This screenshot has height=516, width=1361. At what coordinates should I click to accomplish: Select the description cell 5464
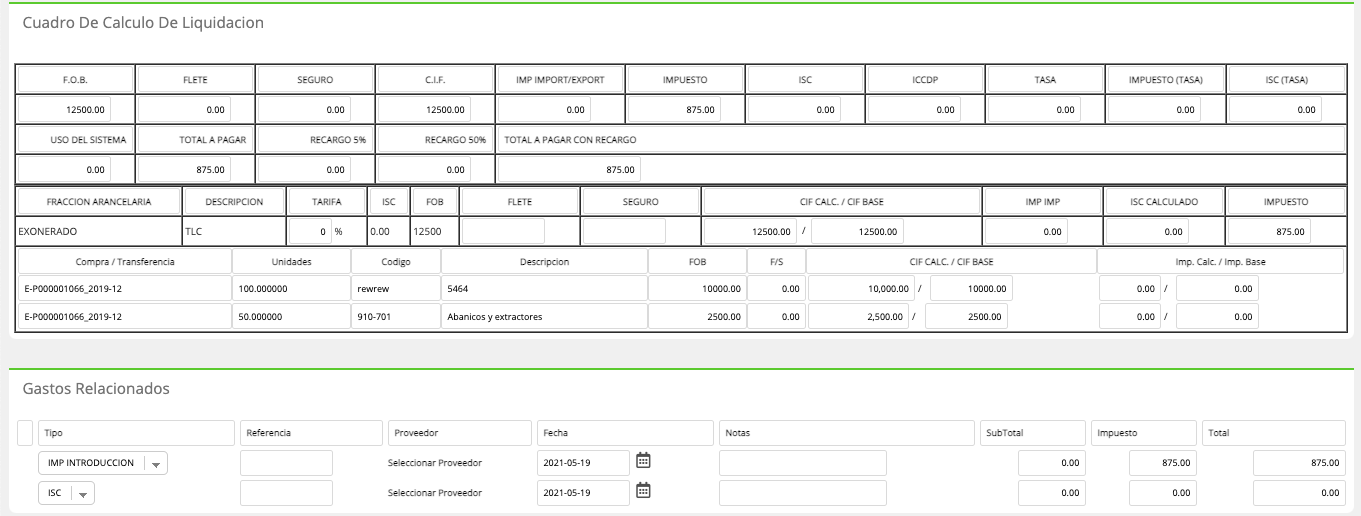coord(543,288)
